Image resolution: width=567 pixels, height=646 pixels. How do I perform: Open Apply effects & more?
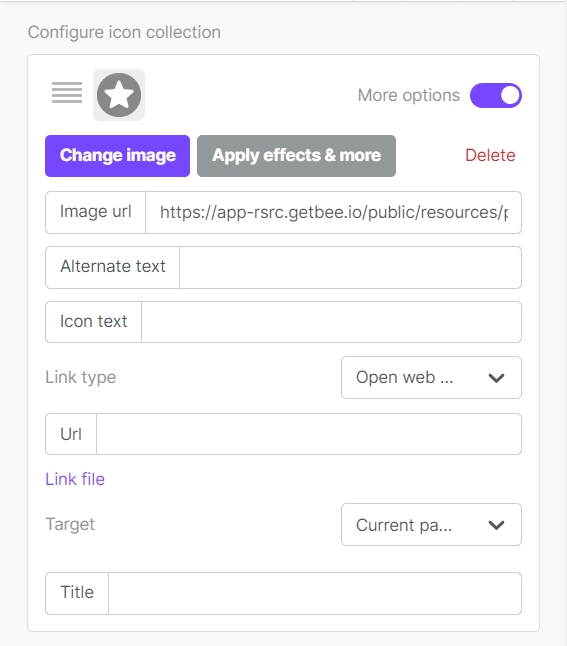point(296,156)
